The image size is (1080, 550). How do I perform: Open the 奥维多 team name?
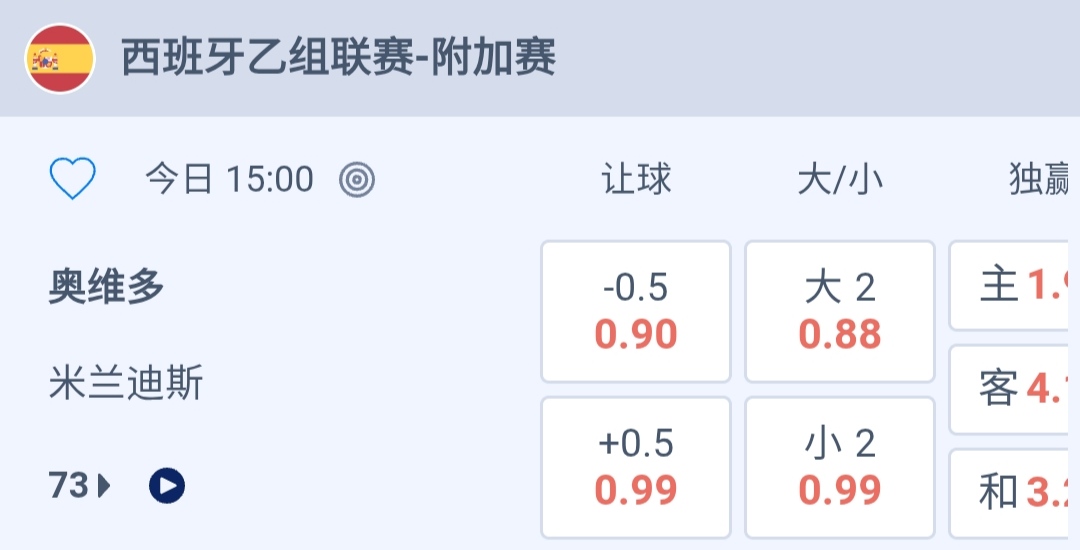point(106,288)
